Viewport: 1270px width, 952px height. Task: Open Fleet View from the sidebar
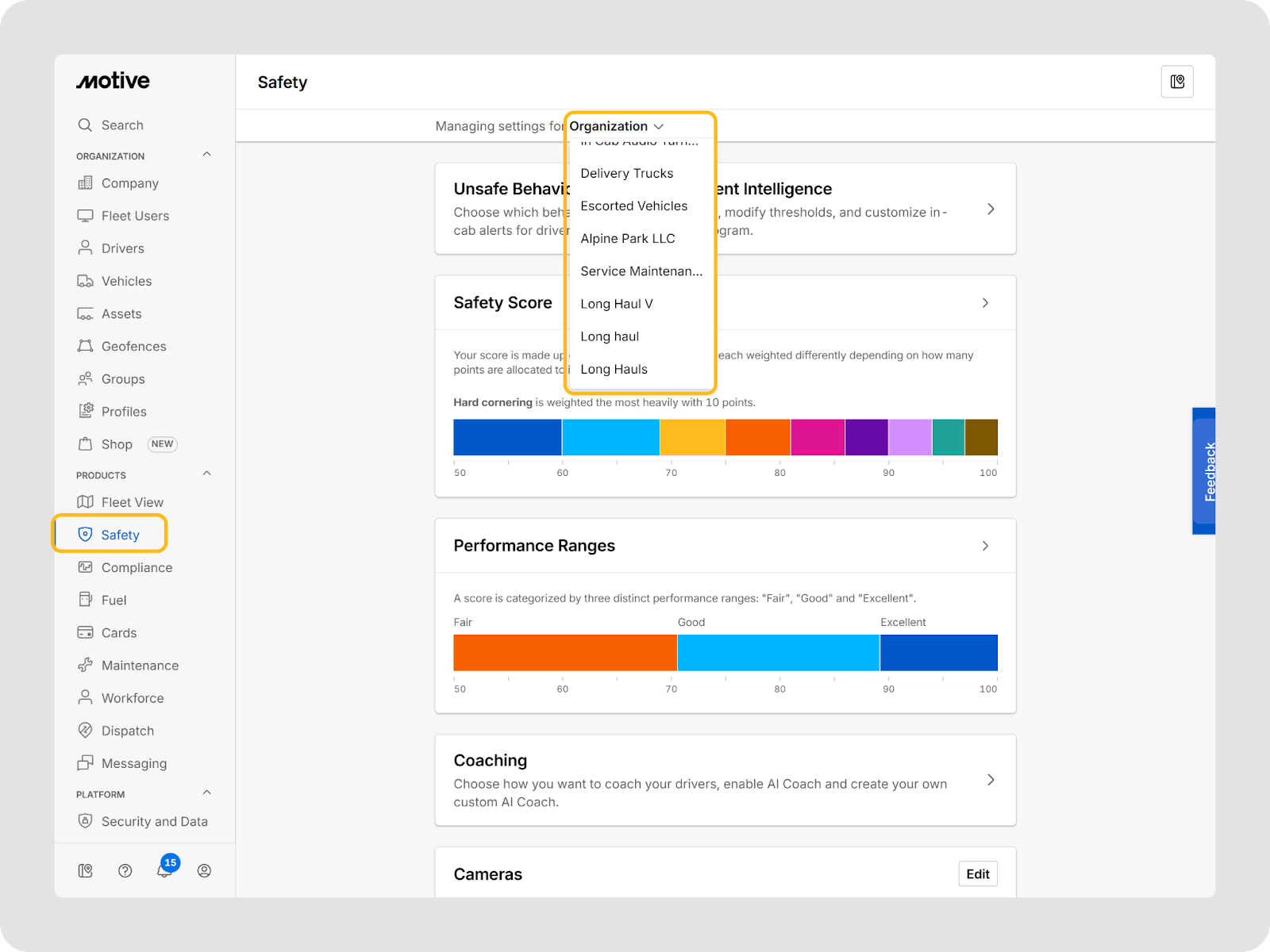[132, 502]
